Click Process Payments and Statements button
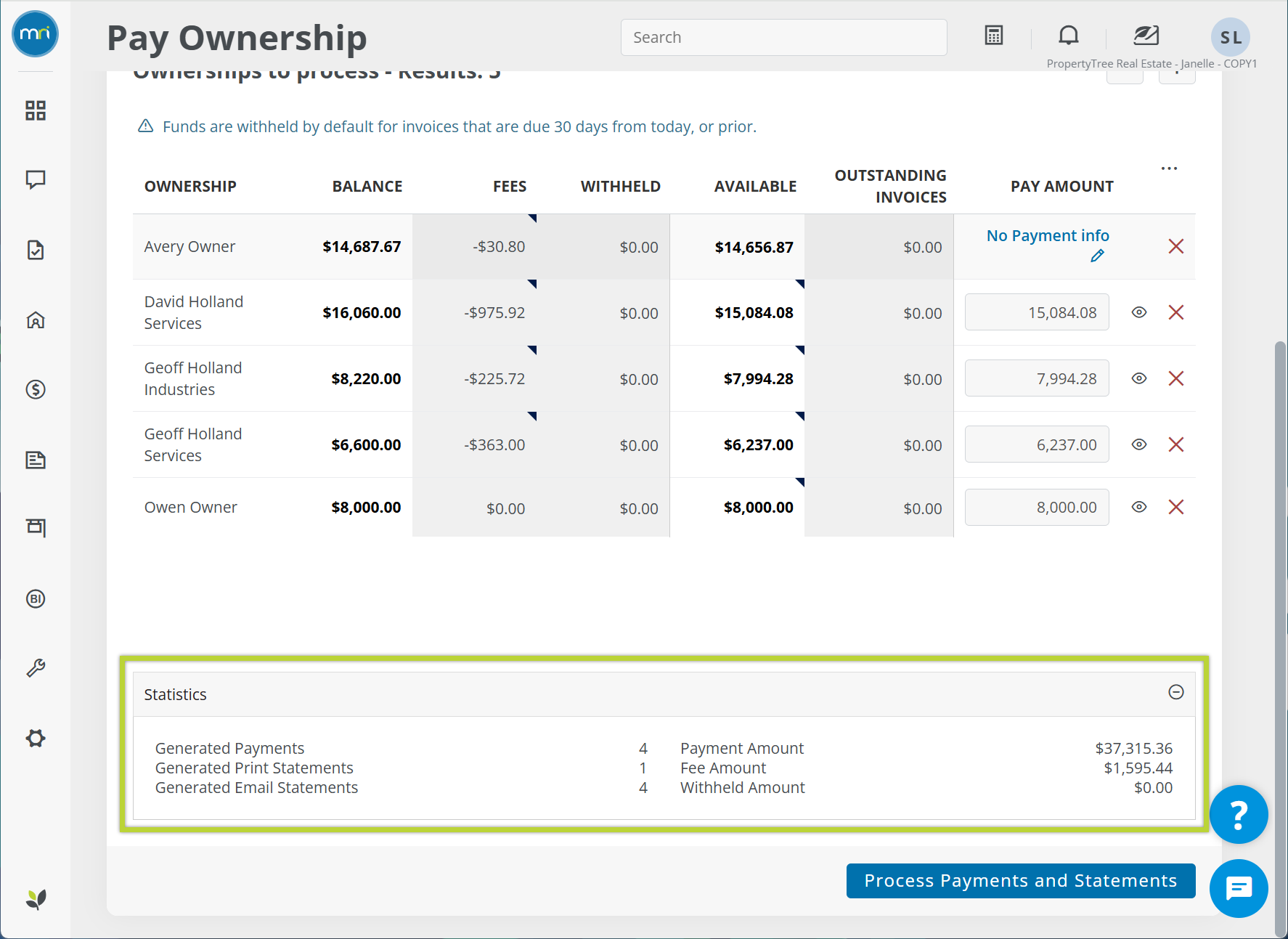 tap(1021, 881)
